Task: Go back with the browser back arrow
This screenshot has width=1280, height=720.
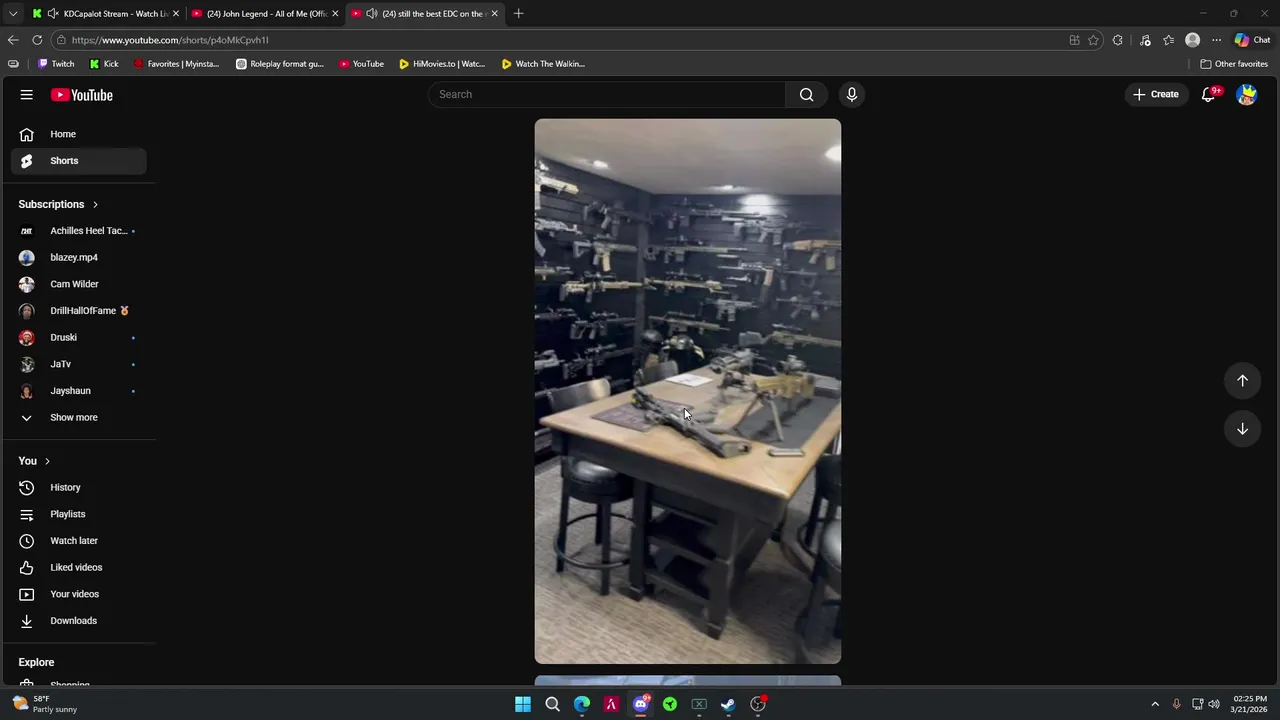Action: [12, 40]
